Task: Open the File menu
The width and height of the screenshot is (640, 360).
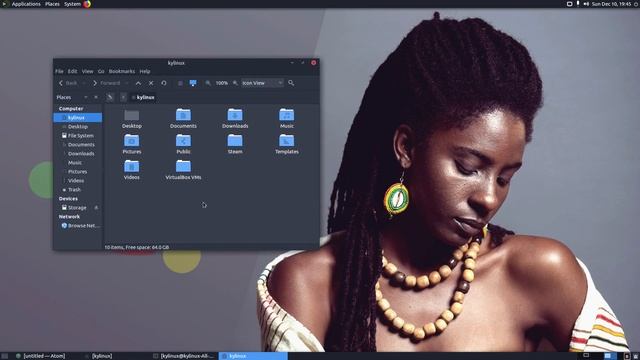Action: [x=59, y=71]
